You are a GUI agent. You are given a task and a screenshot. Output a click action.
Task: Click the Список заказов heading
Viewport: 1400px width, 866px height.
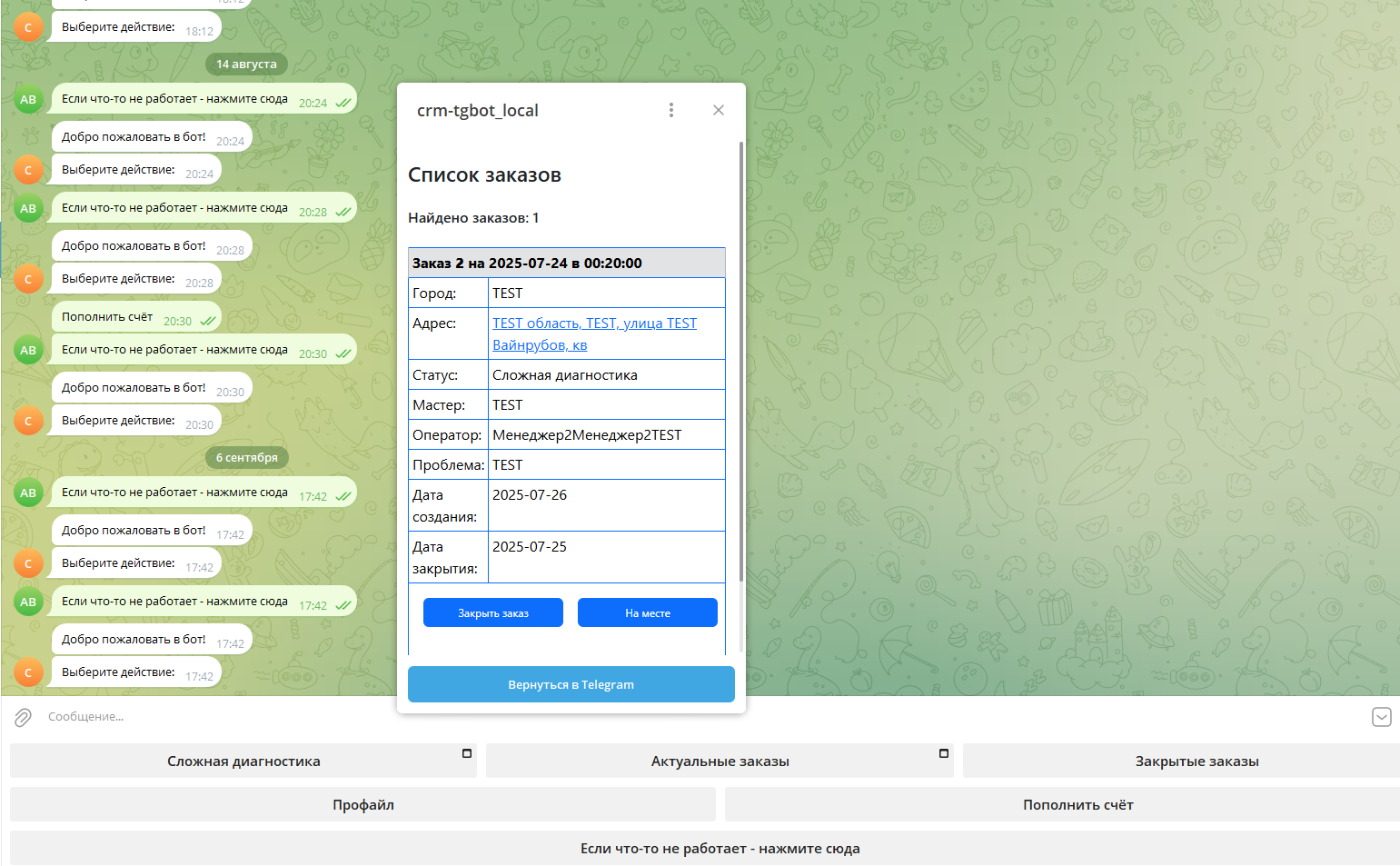(484, 174)
